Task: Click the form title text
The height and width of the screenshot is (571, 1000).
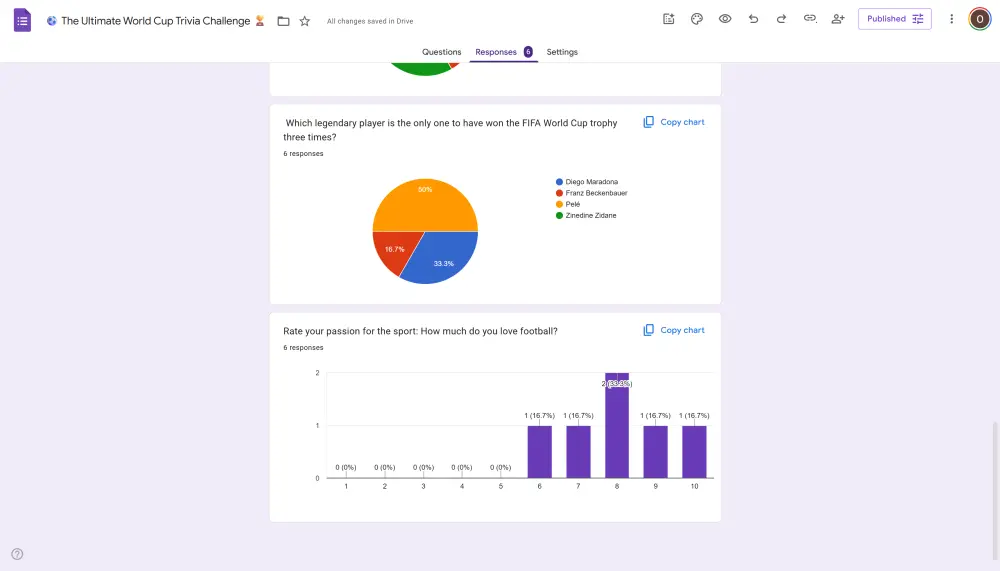Action: pos(156,21)
